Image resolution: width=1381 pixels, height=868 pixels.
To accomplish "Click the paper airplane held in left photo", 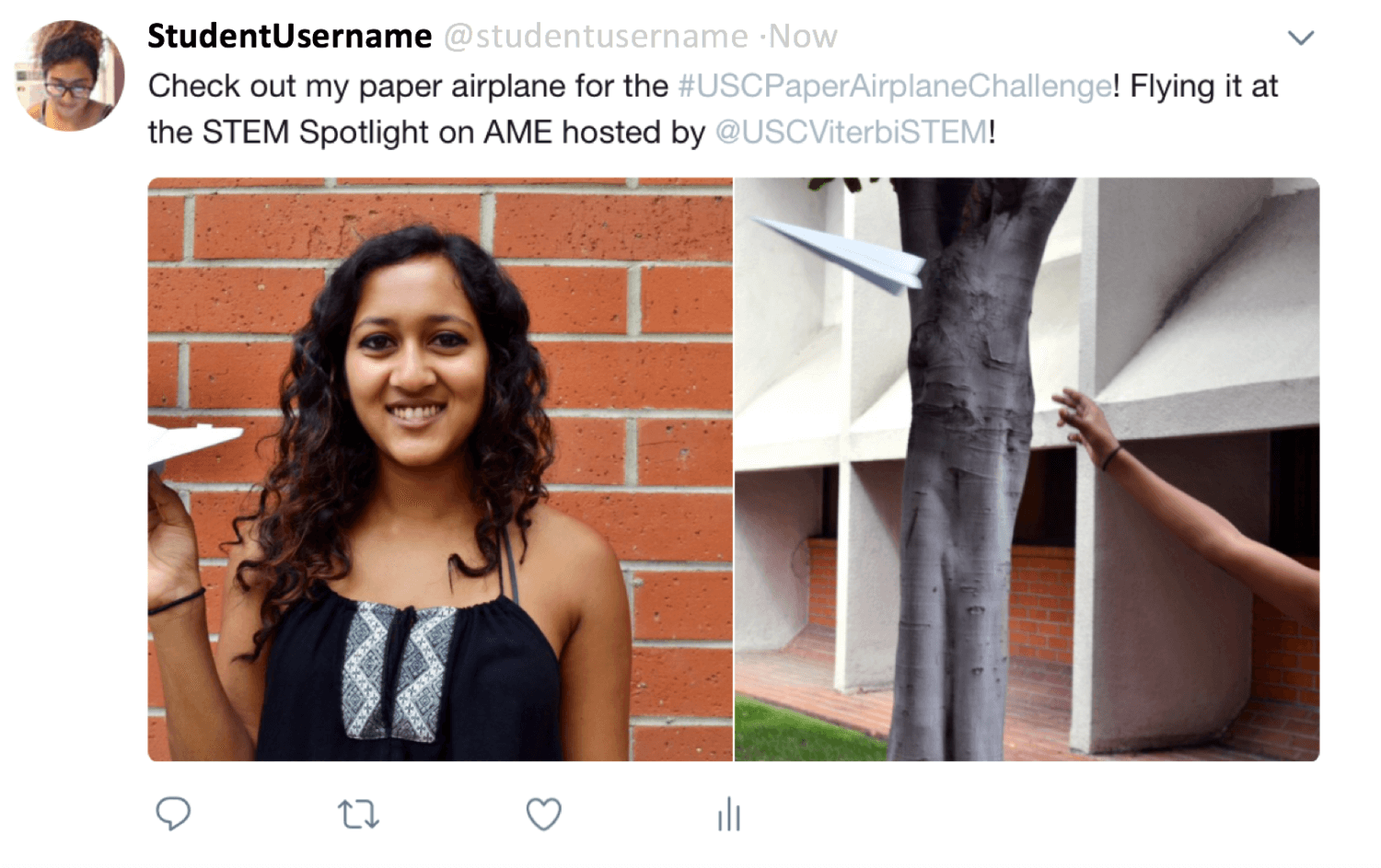I will click(x=191, y=444).
